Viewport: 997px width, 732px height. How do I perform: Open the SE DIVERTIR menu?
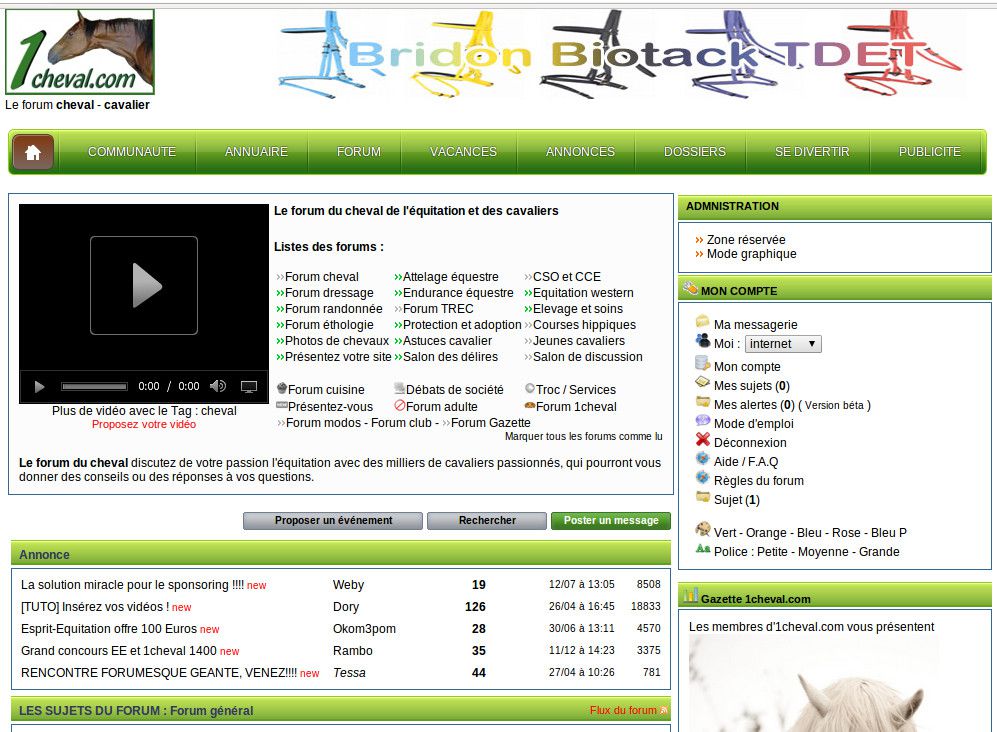(x=811, y=152)
